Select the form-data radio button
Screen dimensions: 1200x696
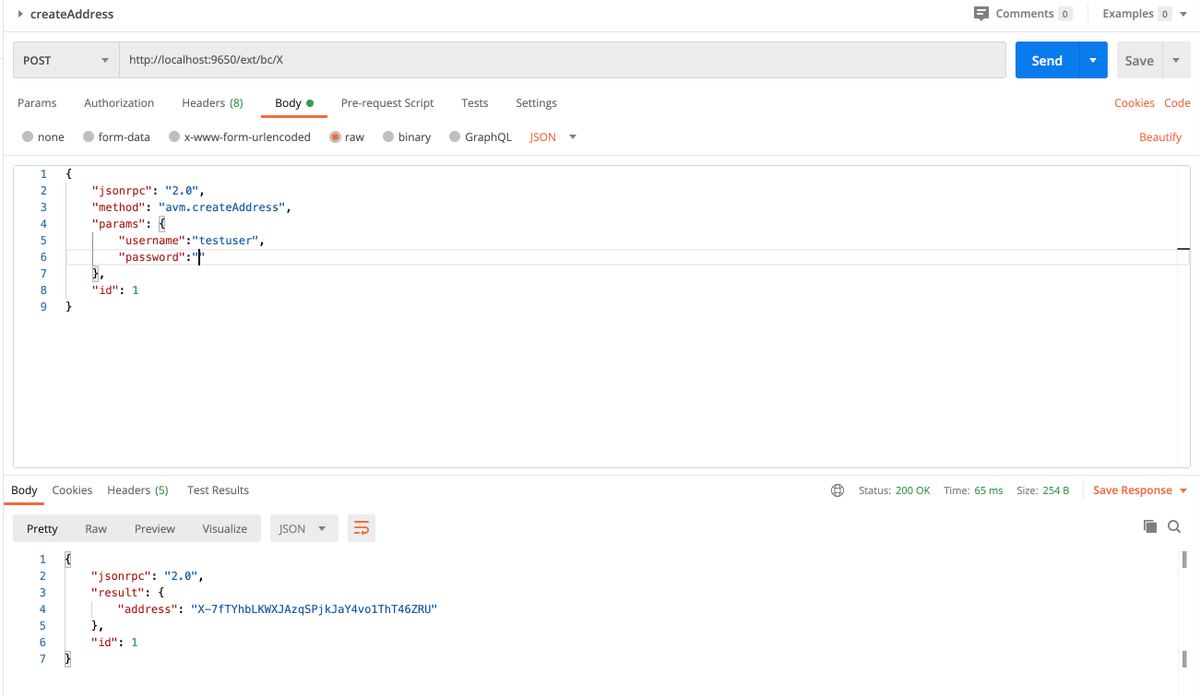(89, 137)
